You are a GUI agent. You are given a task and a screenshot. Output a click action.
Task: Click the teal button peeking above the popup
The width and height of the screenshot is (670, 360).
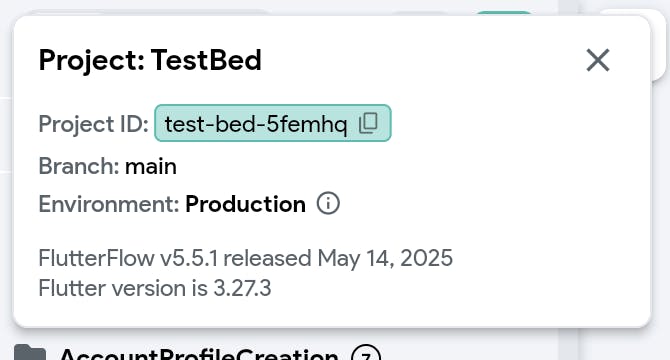coord(503,13)
